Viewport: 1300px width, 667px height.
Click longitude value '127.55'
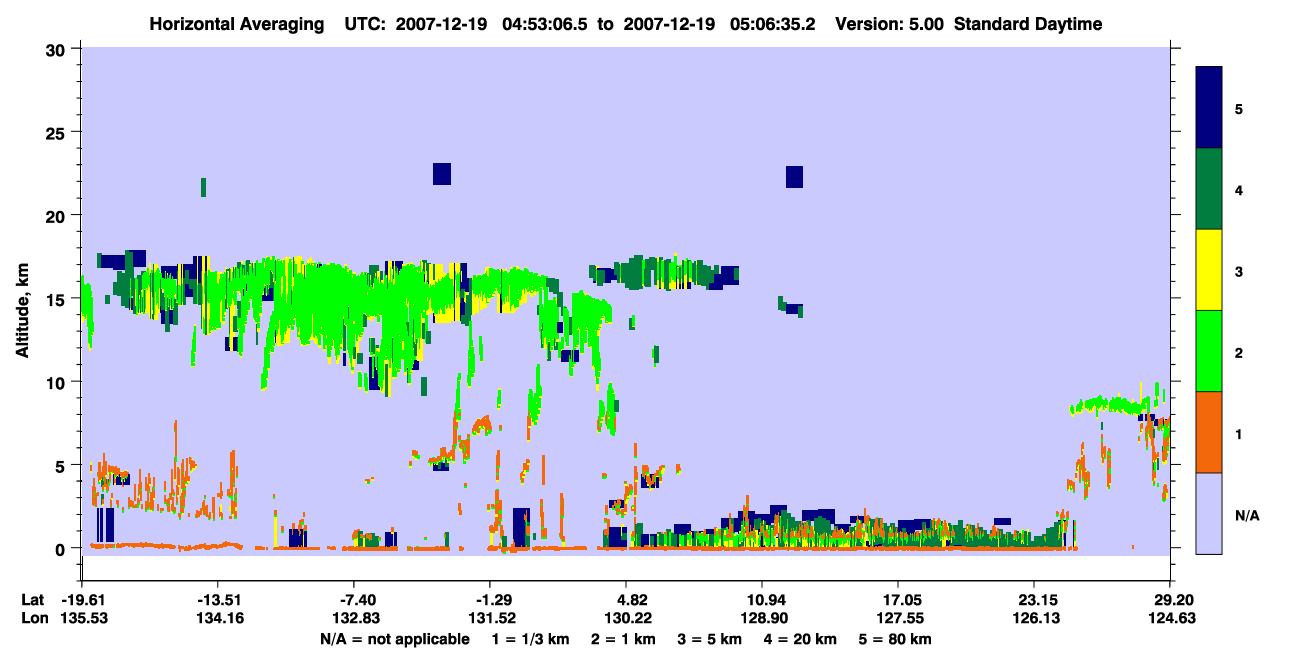(x=898, y=618)
